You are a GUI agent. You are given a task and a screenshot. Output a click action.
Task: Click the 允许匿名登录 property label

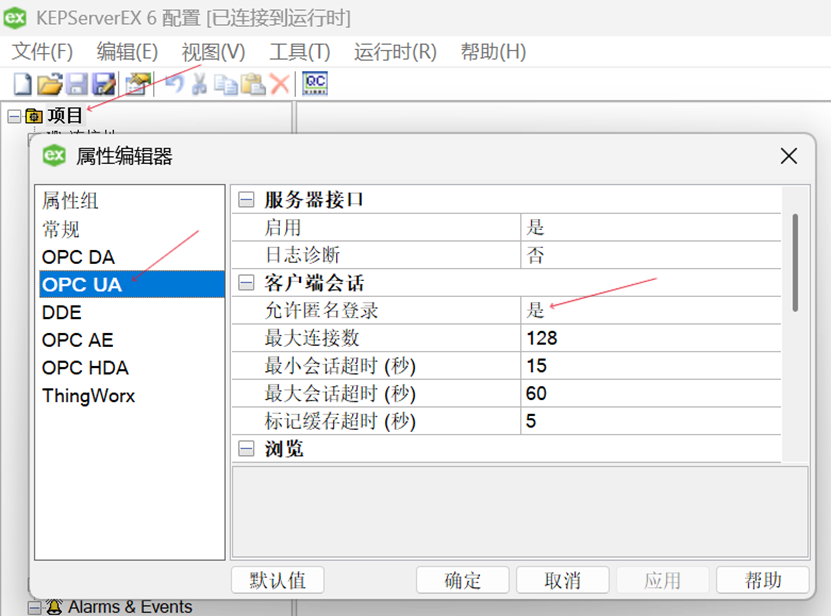click(x=321, y=310)
